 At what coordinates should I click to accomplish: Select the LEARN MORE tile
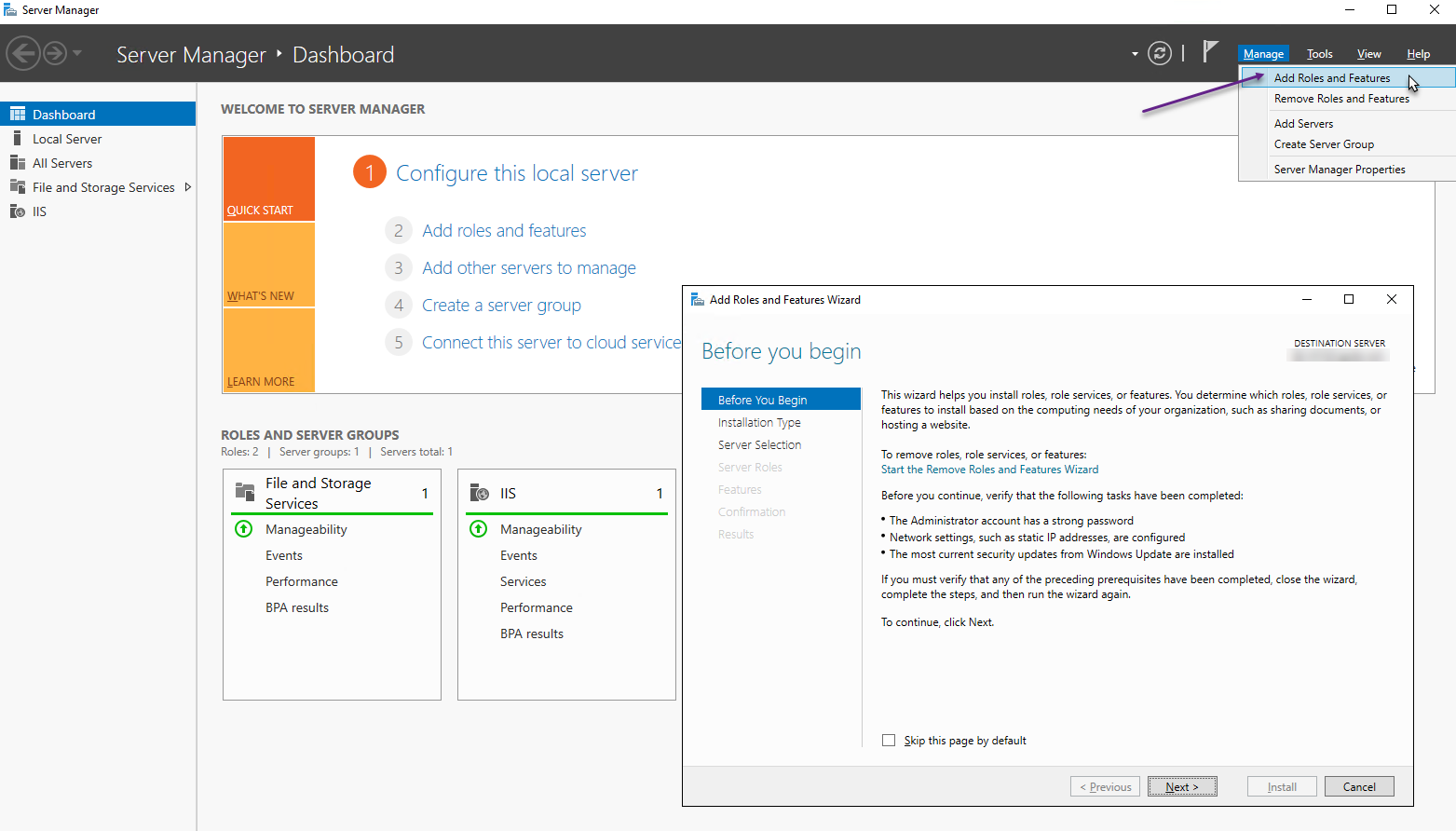(x=269, y=350)
